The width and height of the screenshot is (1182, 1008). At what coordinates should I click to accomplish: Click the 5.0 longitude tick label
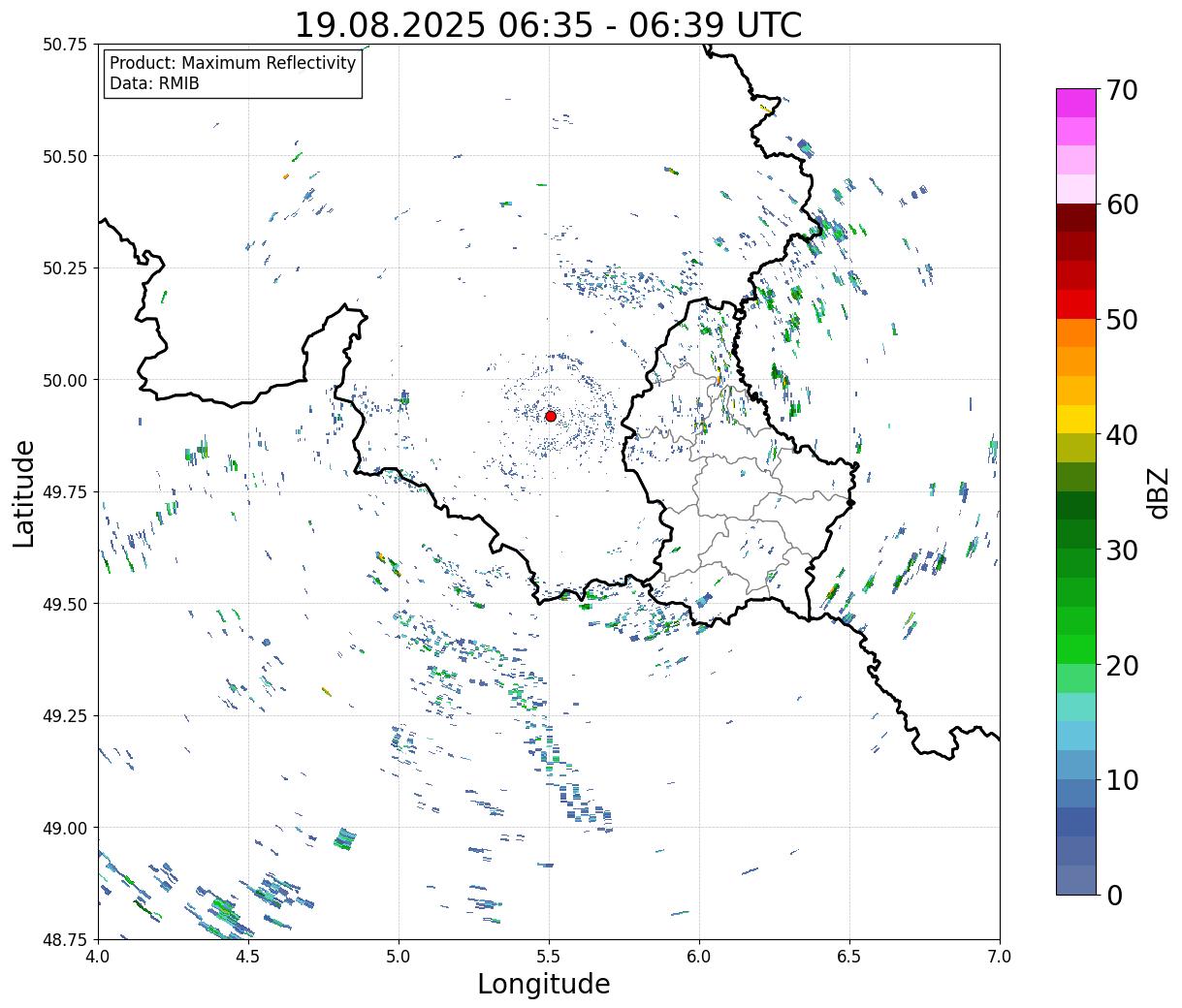399,957
